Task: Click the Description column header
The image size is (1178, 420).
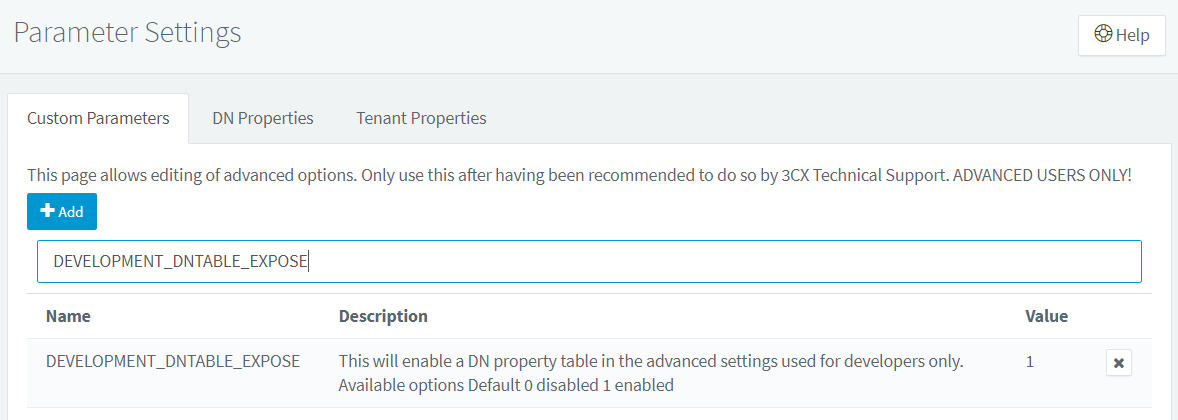Action: pos(383,316)
